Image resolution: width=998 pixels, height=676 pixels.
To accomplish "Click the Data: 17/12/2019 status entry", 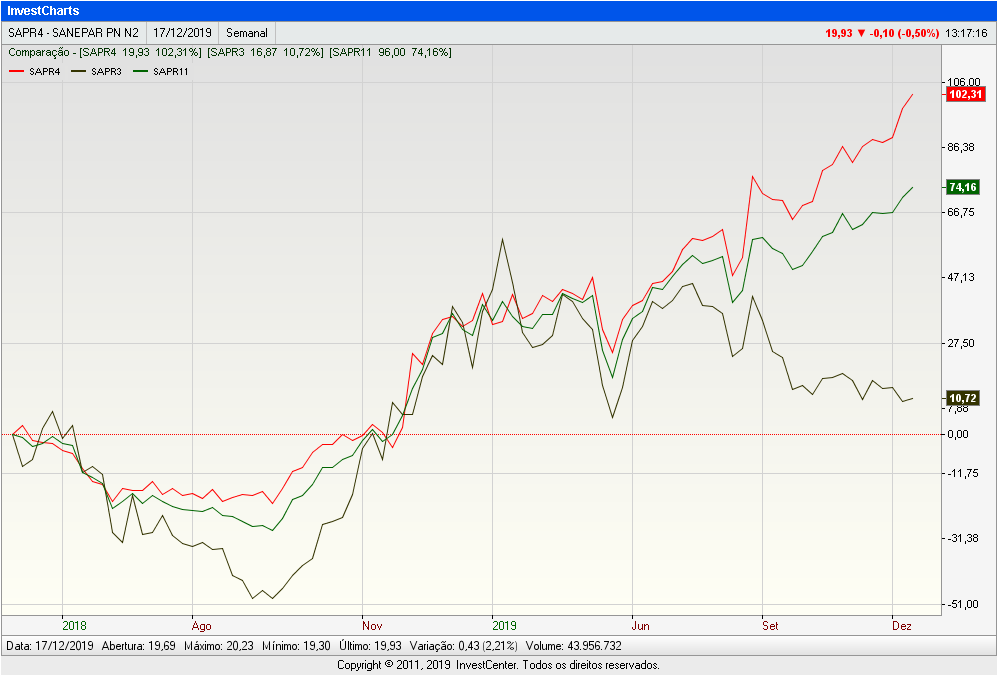I will 50,645.
